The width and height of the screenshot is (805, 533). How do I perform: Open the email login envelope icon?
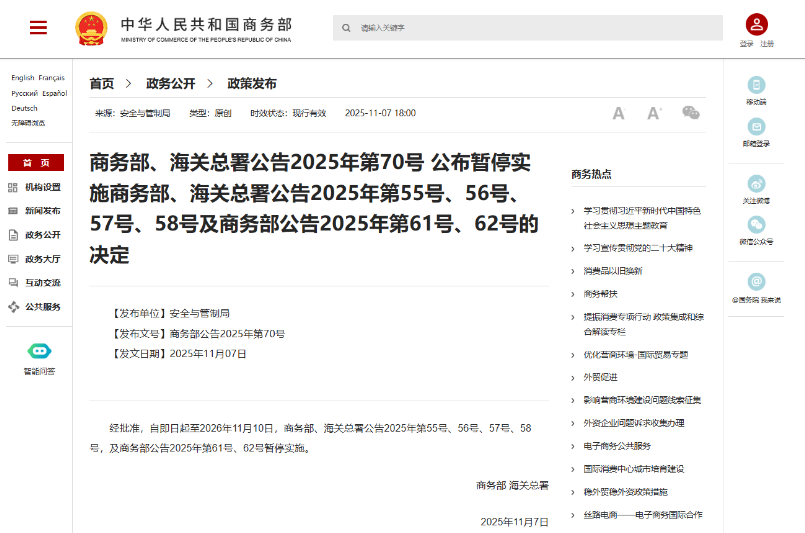pyautogui.click(x=756, y=126)
